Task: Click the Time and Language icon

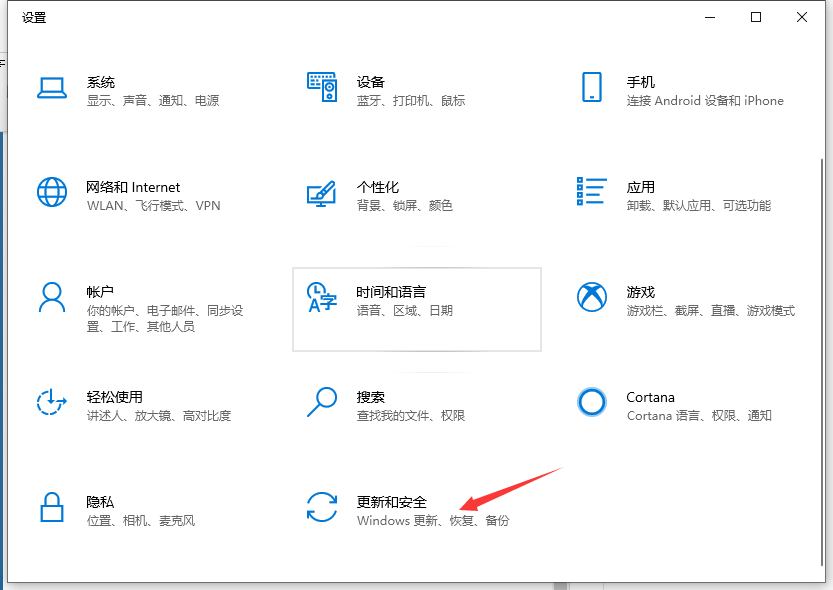Action: 321,297
